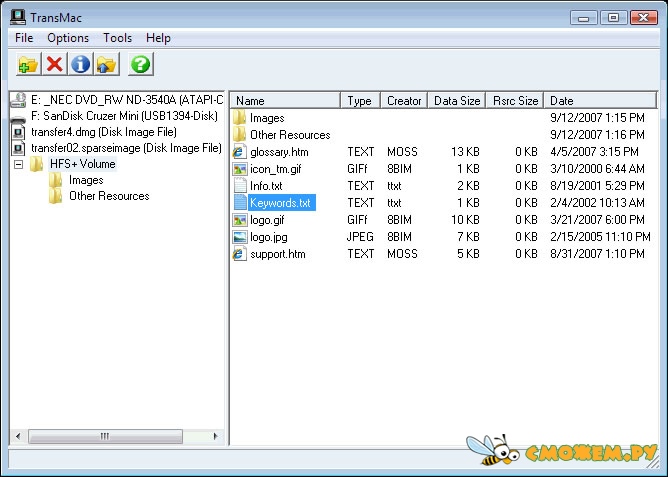Click Info.txt file icon
The image size is (668, 477).
[x=240, y=186]
